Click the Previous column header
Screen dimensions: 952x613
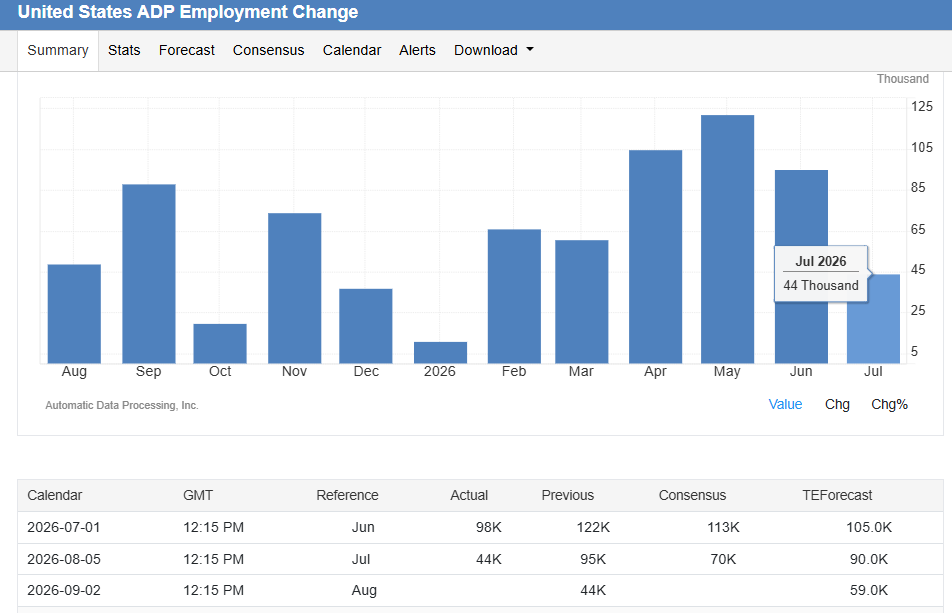568,495
